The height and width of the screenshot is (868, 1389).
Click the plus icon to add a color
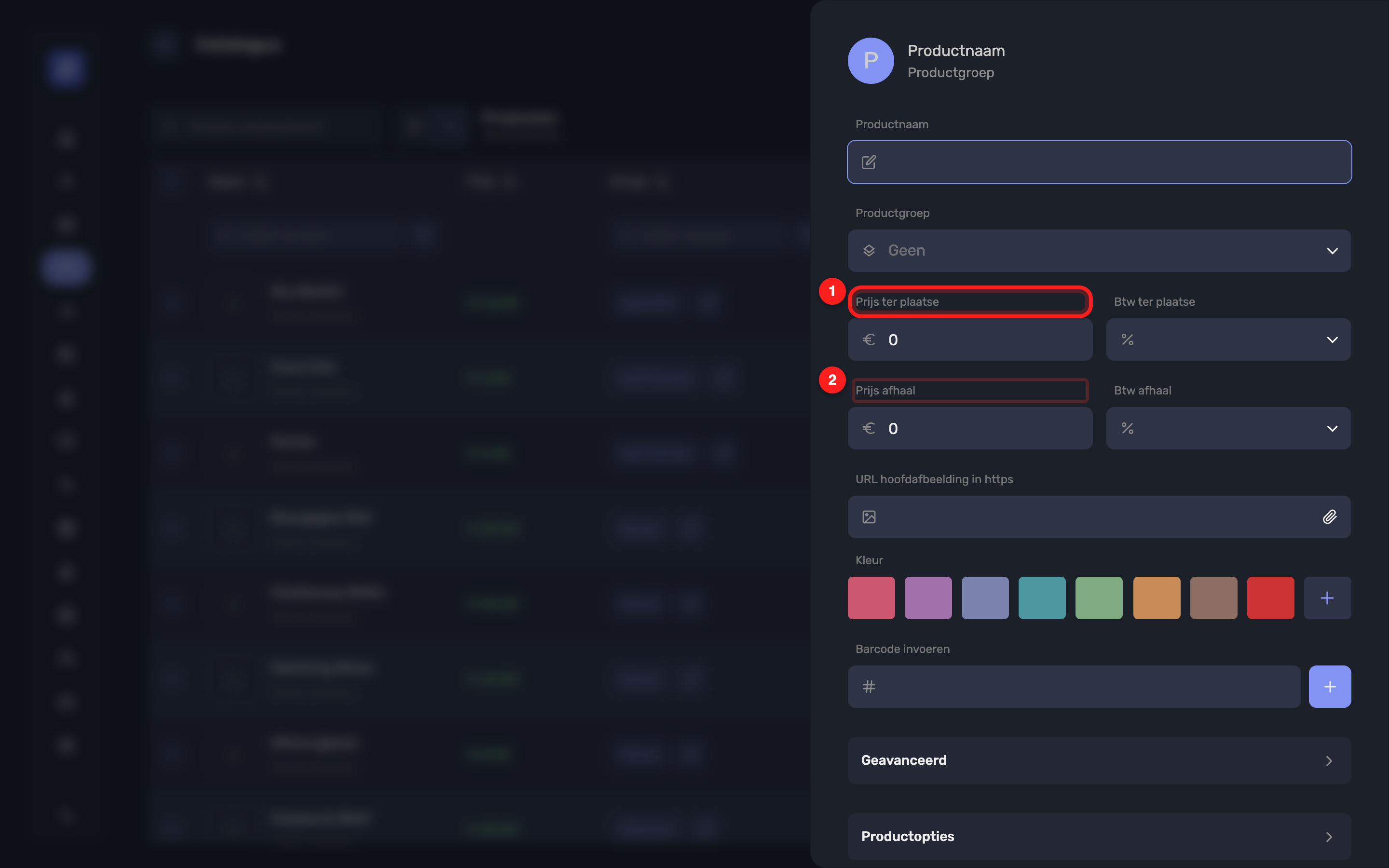[x=1327, y=597]
